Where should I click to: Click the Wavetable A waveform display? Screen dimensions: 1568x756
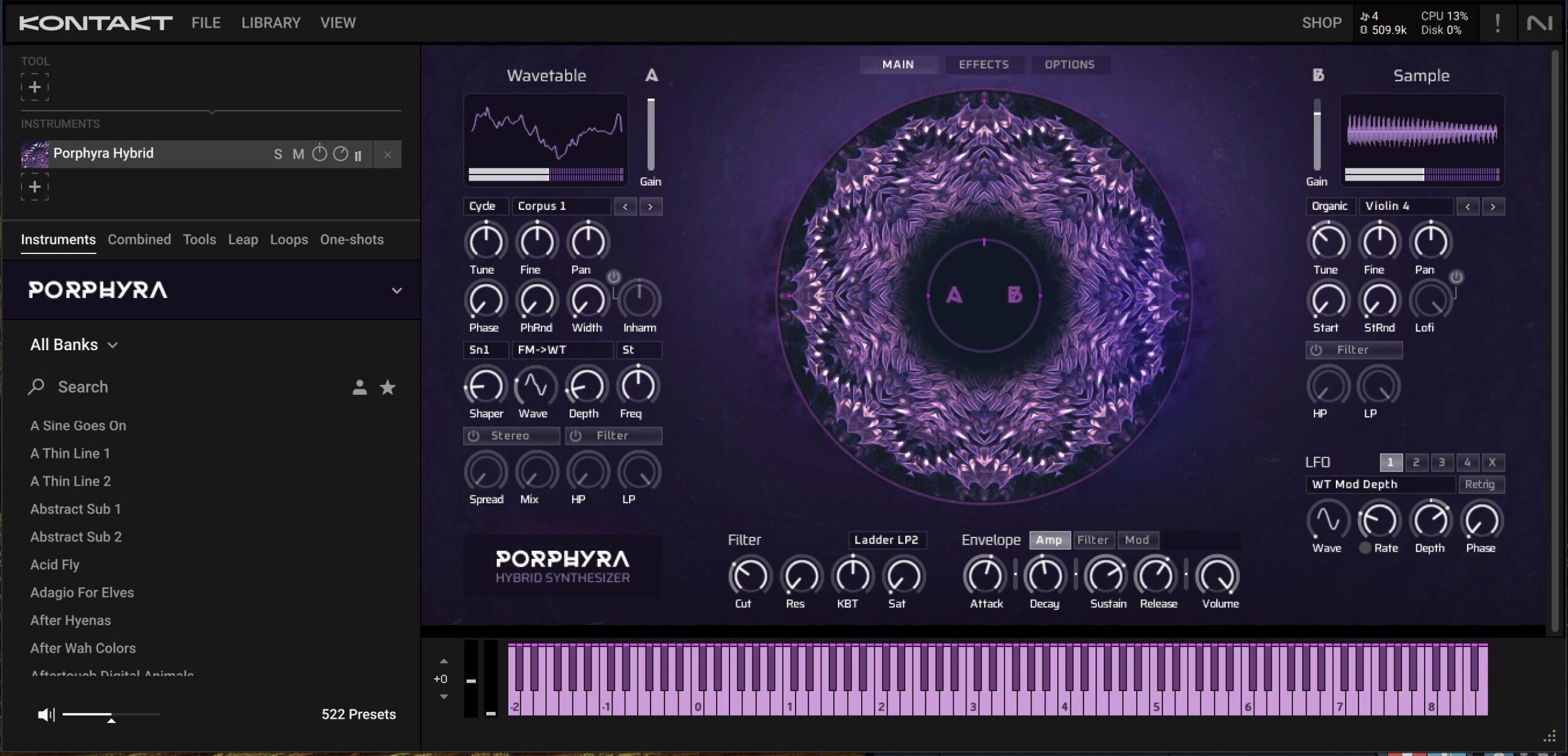(546, 140)
